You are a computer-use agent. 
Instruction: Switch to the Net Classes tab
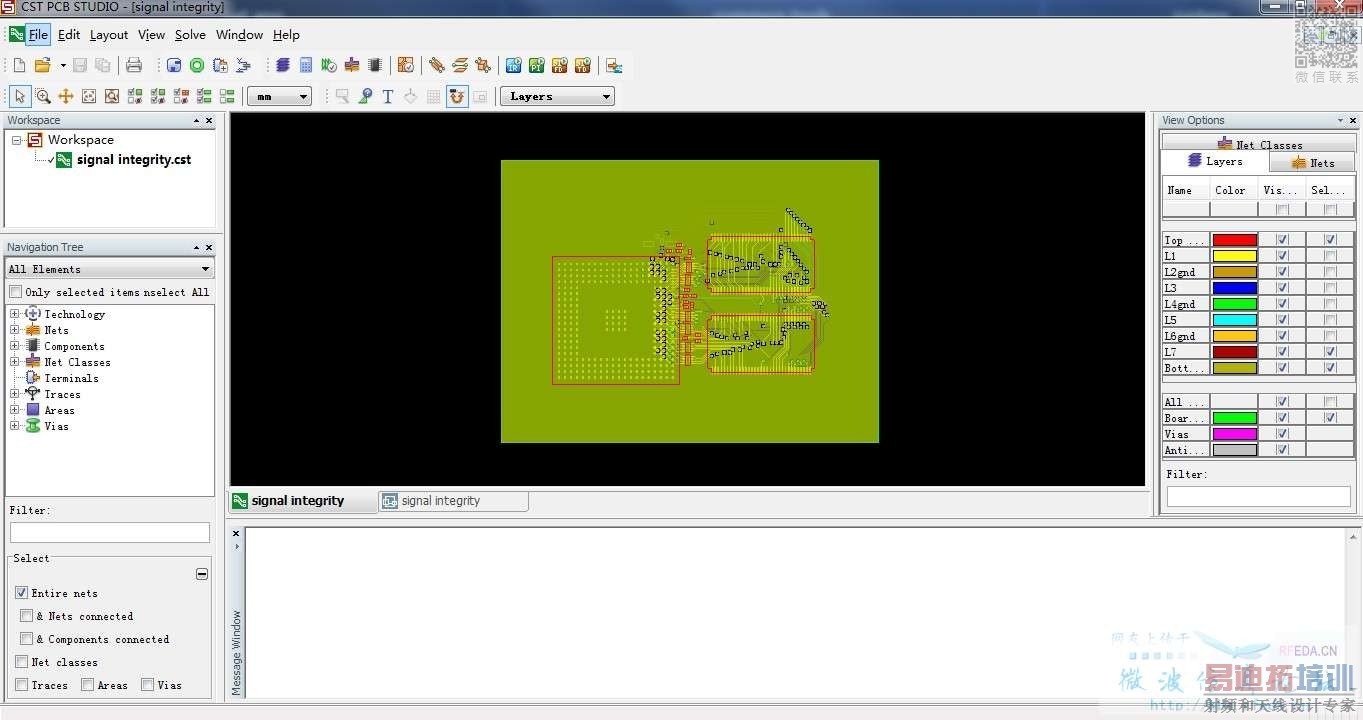(1259, 144)
